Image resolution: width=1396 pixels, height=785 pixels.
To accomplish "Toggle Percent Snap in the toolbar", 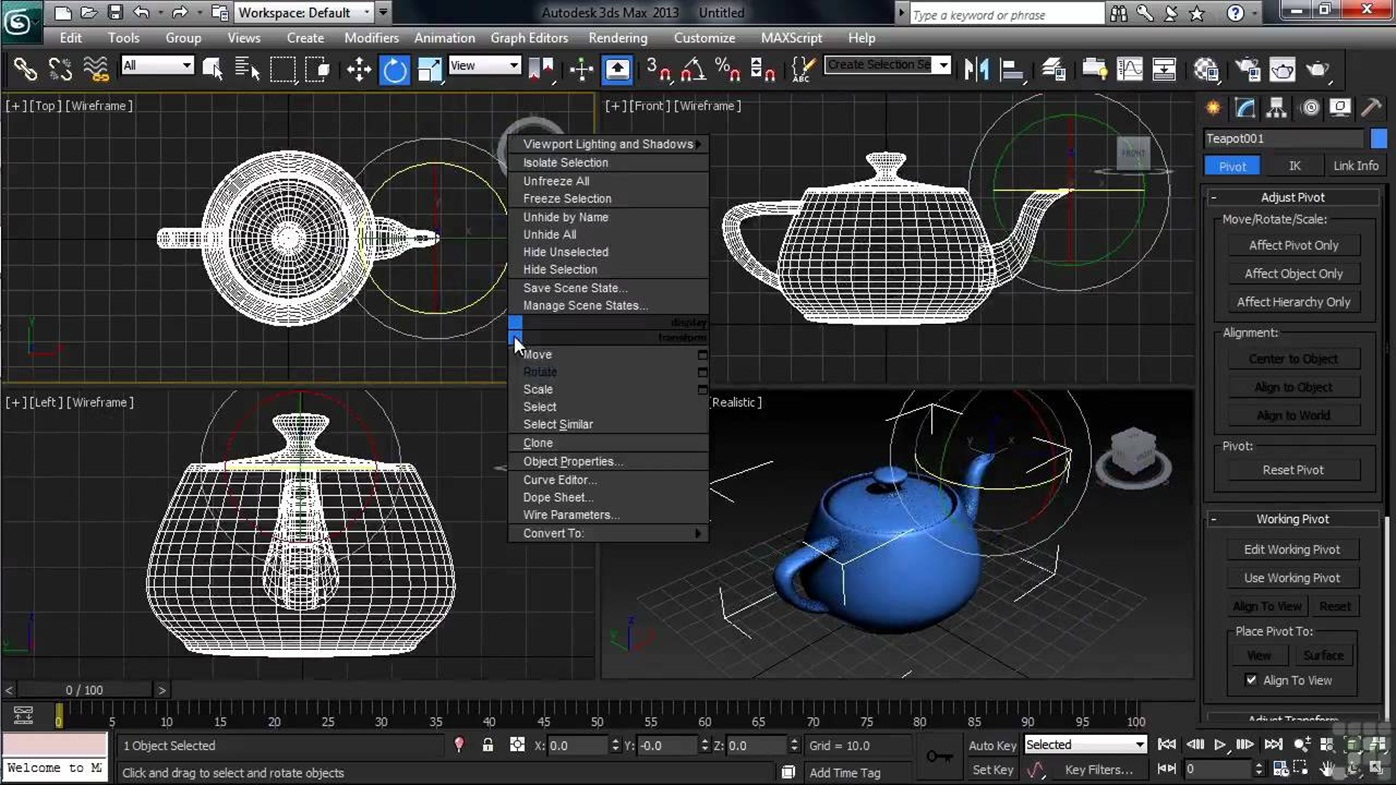I will coord(727,69).
